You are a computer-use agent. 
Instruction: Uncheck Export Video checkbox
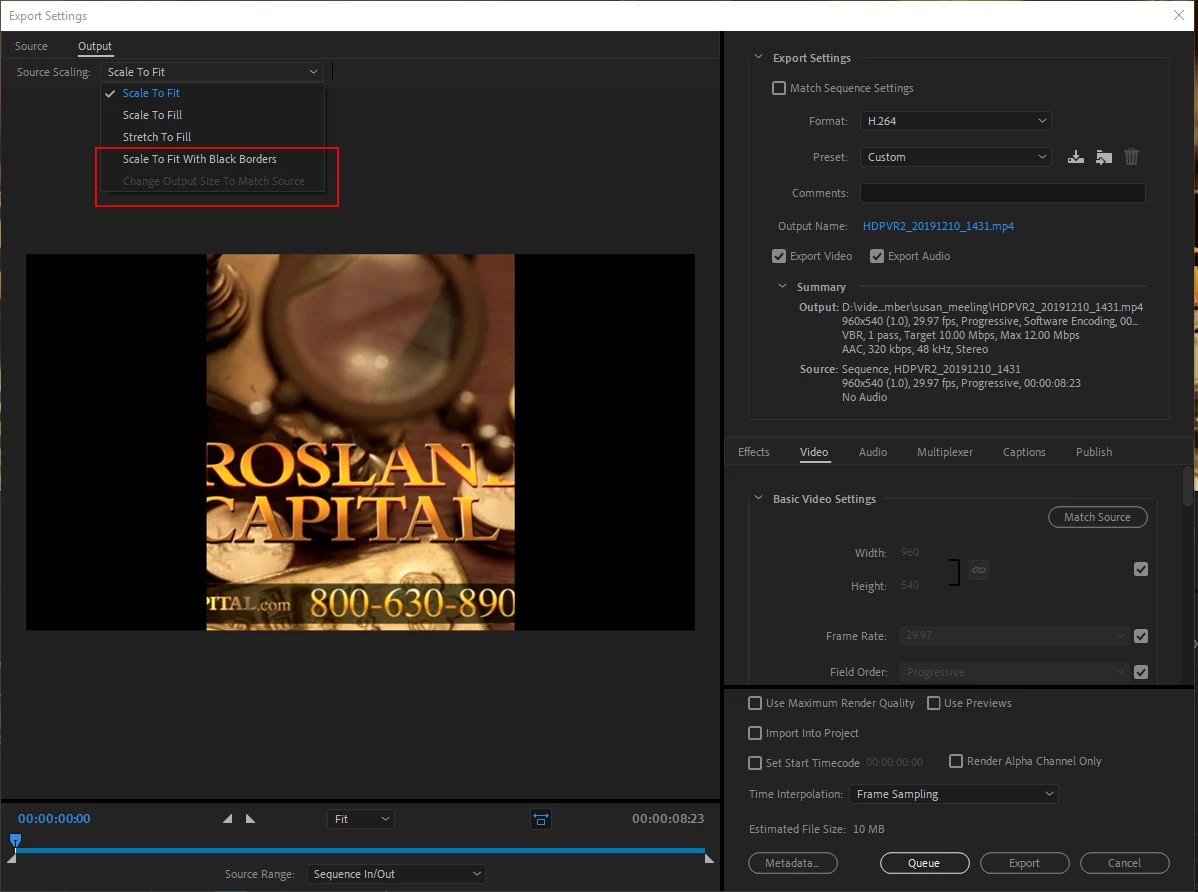[779, 256]
